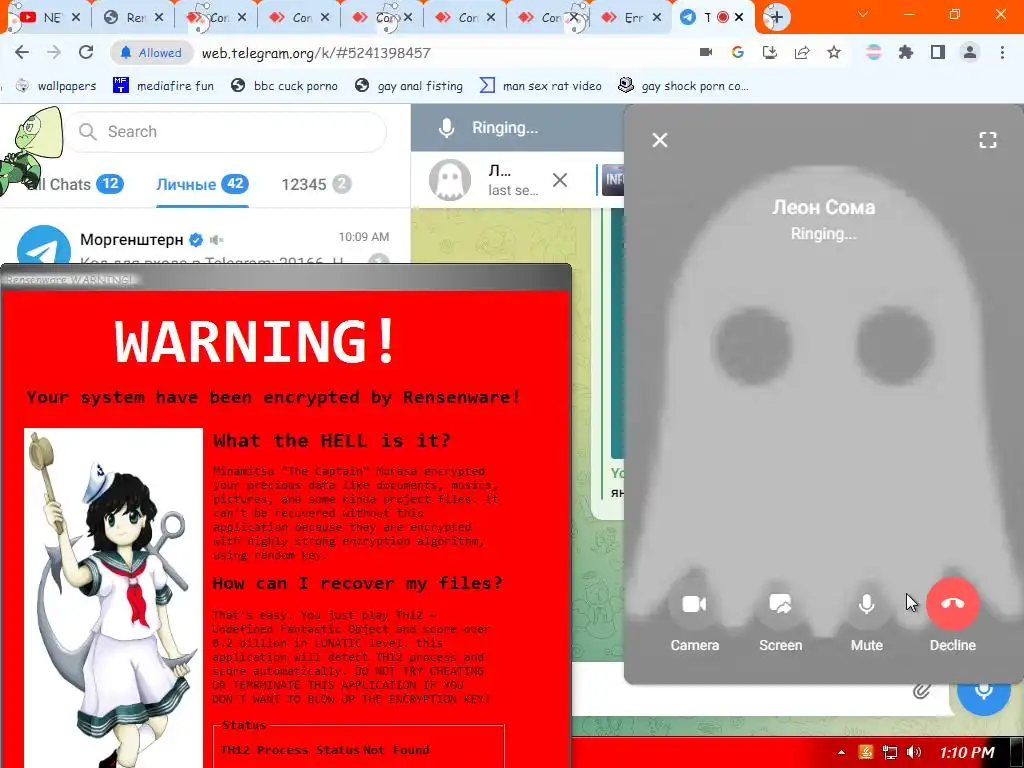Toggle Camera in the call panel
1024x768 pixels.
(694, 604)
